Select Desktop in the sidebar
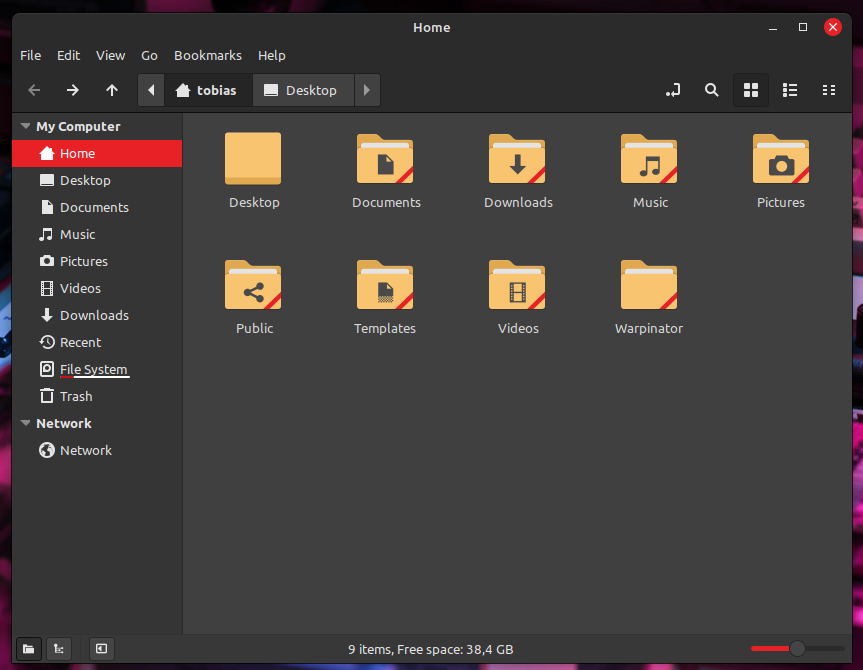This screenshot has height=670, width=863. tap(97, 181)
